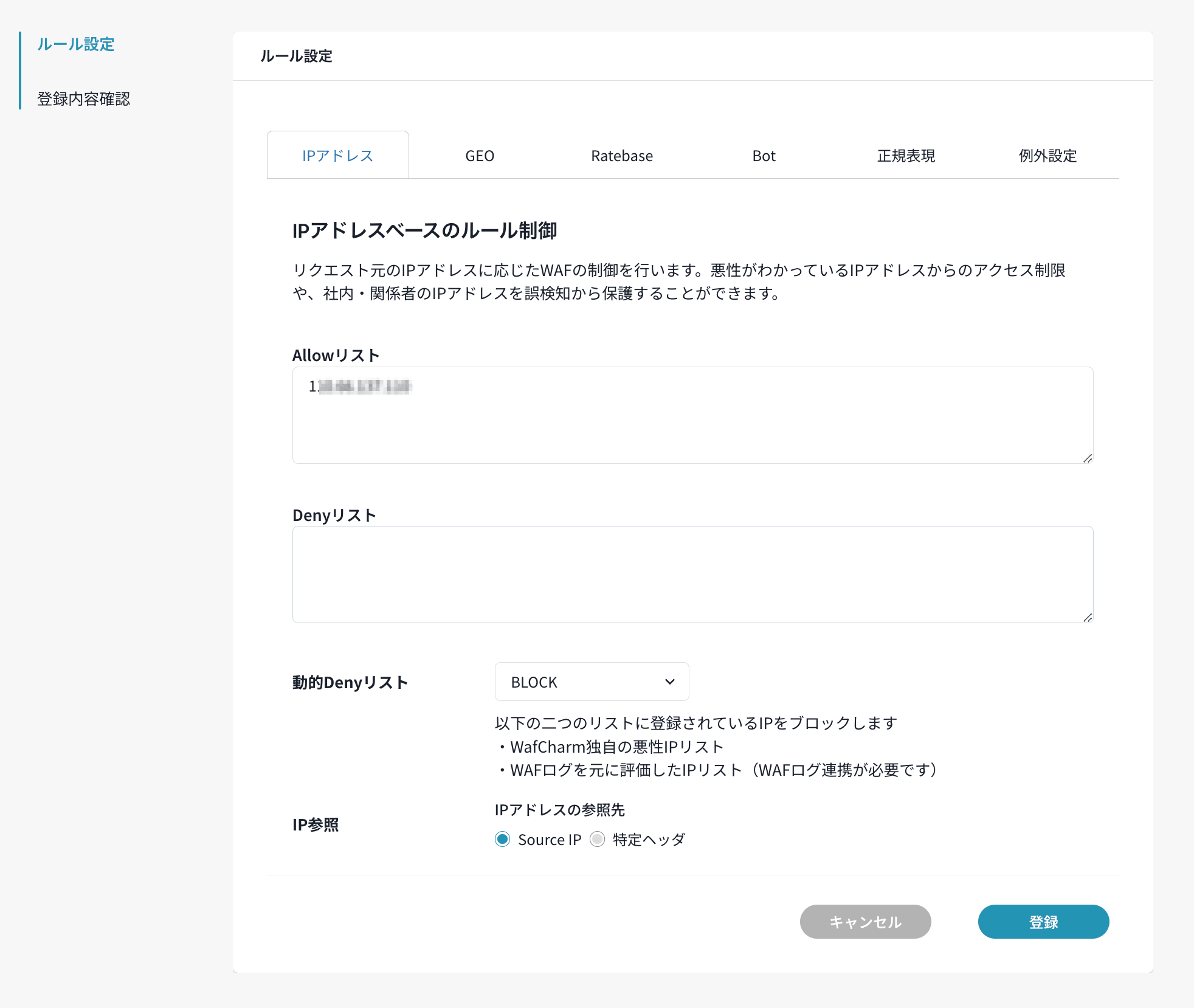
Task: Select the Source IP radio button
Action: coord(502,839)
